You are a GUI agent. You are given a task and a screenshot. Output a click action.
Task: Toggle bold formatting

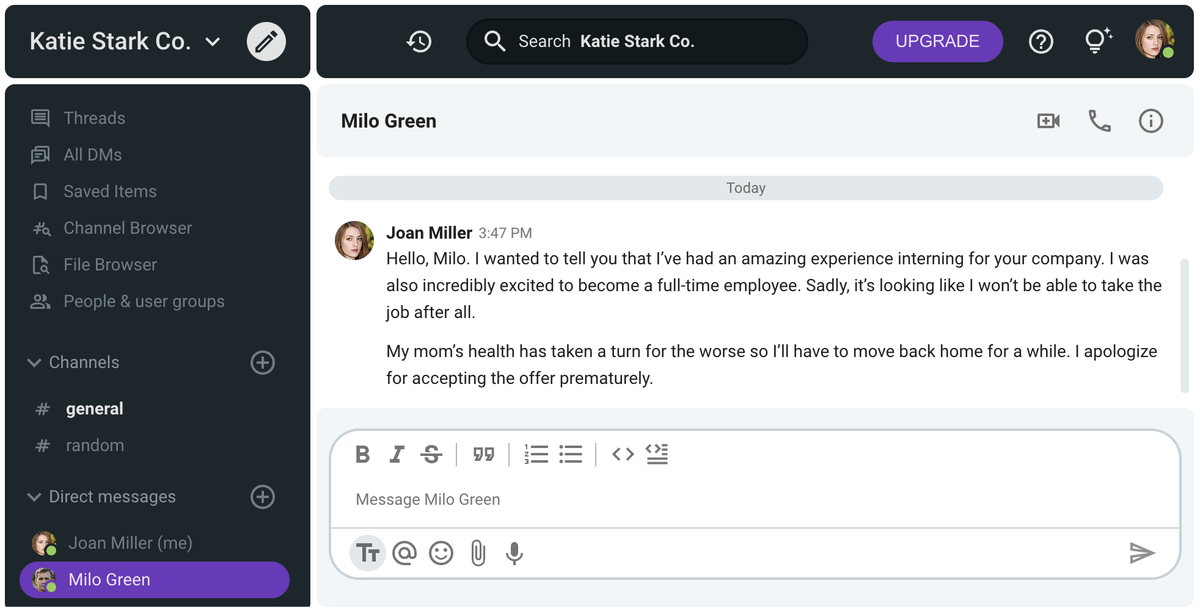[363, 454]
